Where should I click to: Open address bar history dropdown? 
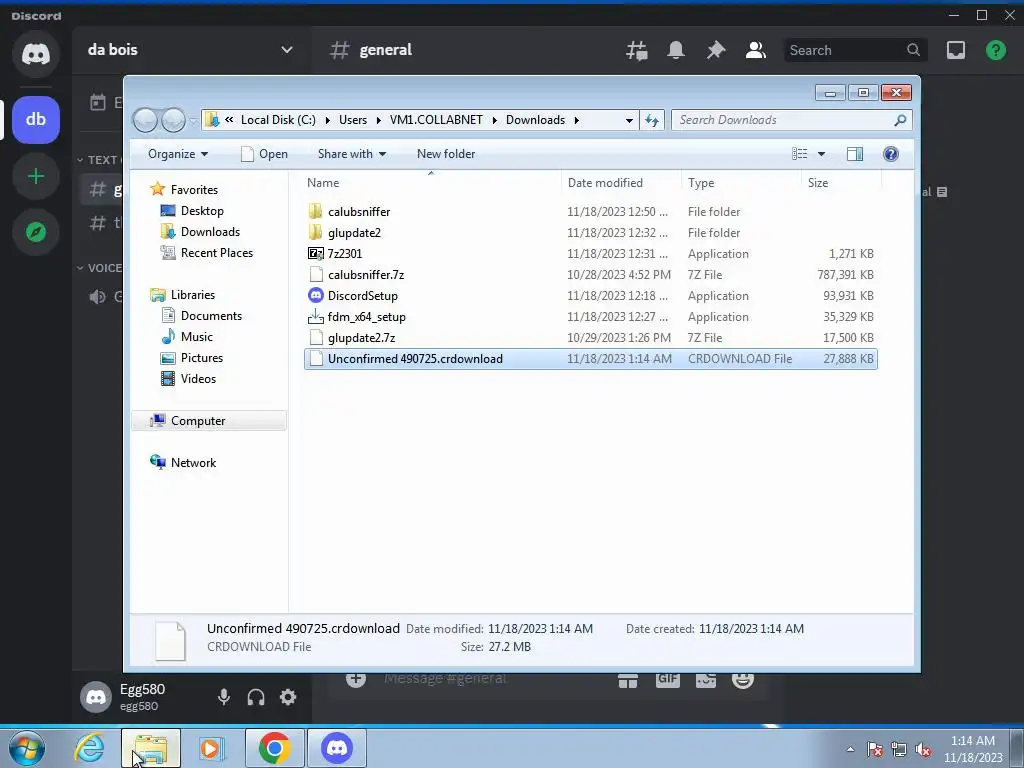point(629,120)
